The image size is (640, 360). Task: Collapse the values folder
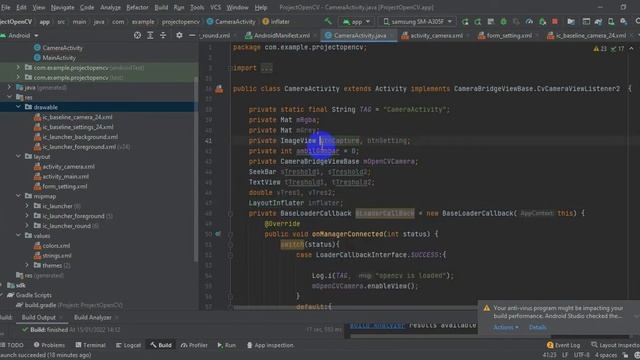click(18, 236)
